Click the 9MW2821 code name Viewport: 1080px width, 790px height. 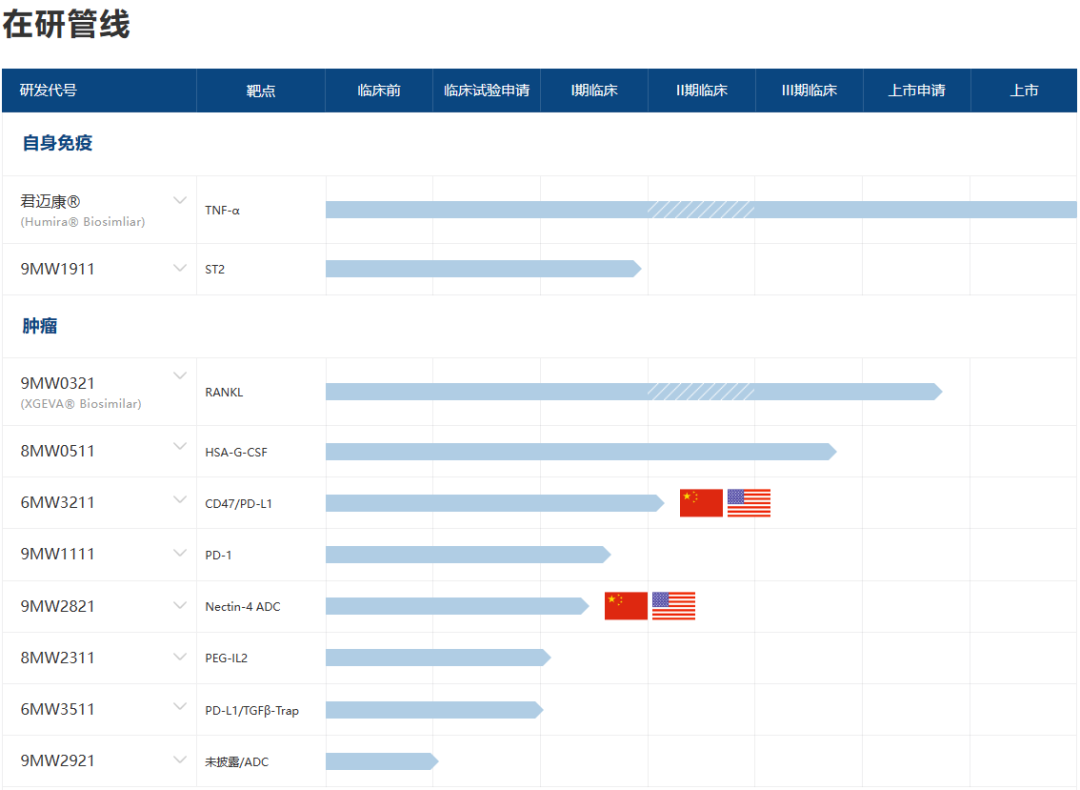(x=57, y=606)
